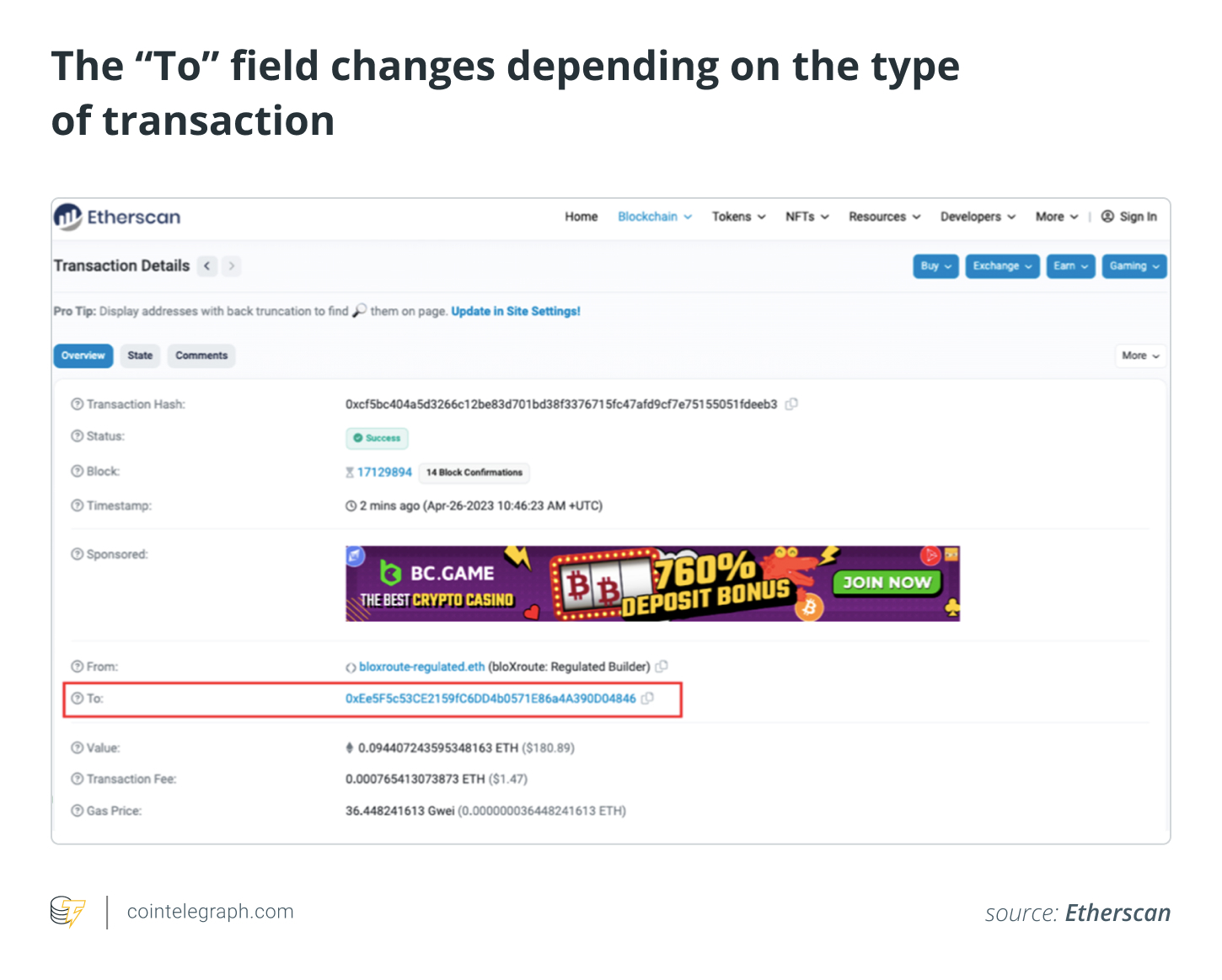The width and height of the screenshot is (1222, 980).
Task: Expand the Tokens dropdown menu
Action: click(x=738, y=217)
